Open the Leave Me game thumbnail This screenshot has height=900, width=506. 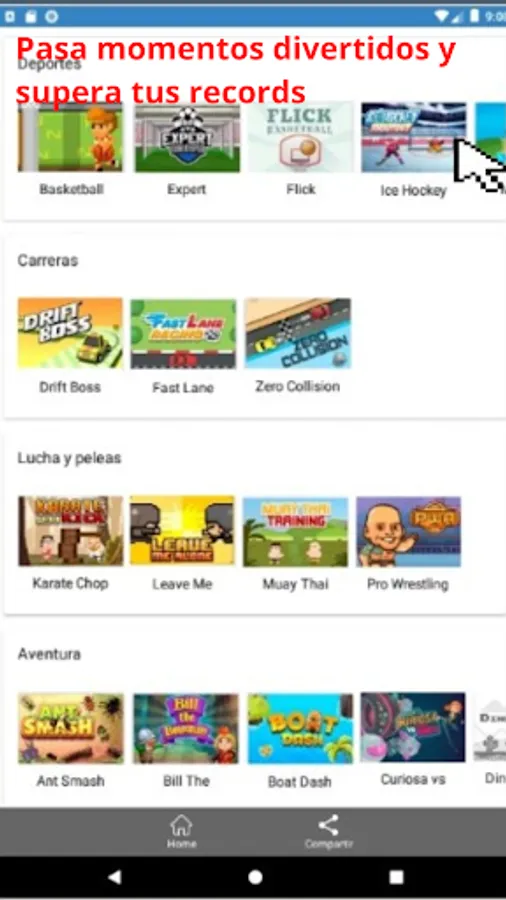pos(182,530)
